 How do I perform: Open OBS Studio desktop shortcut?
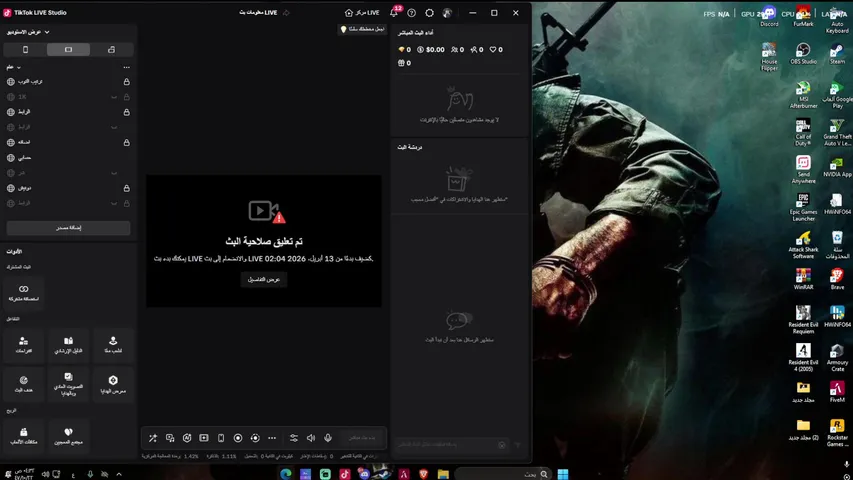pyautogui.click(x=803, y=54)
